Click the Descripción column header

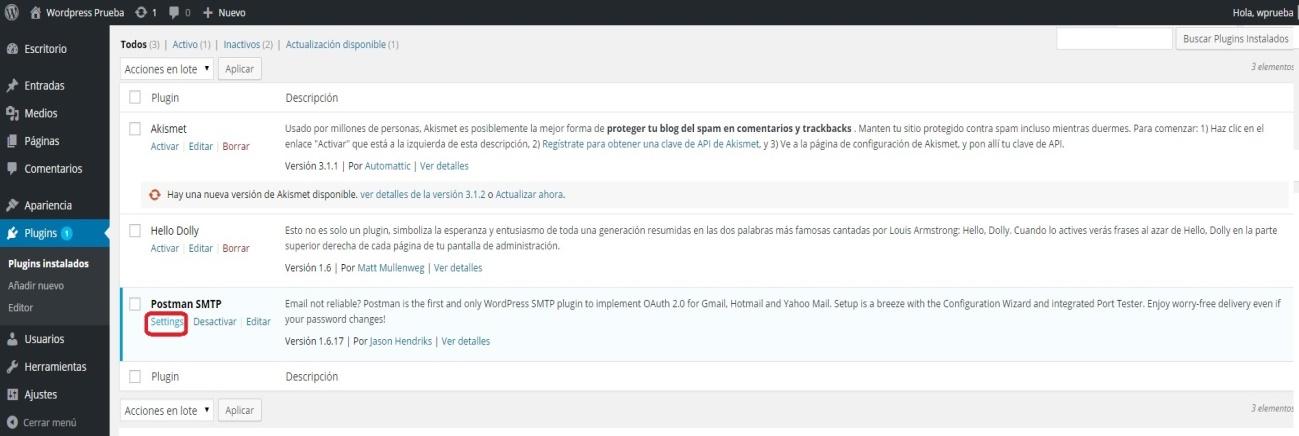click(x=312, y=98)
